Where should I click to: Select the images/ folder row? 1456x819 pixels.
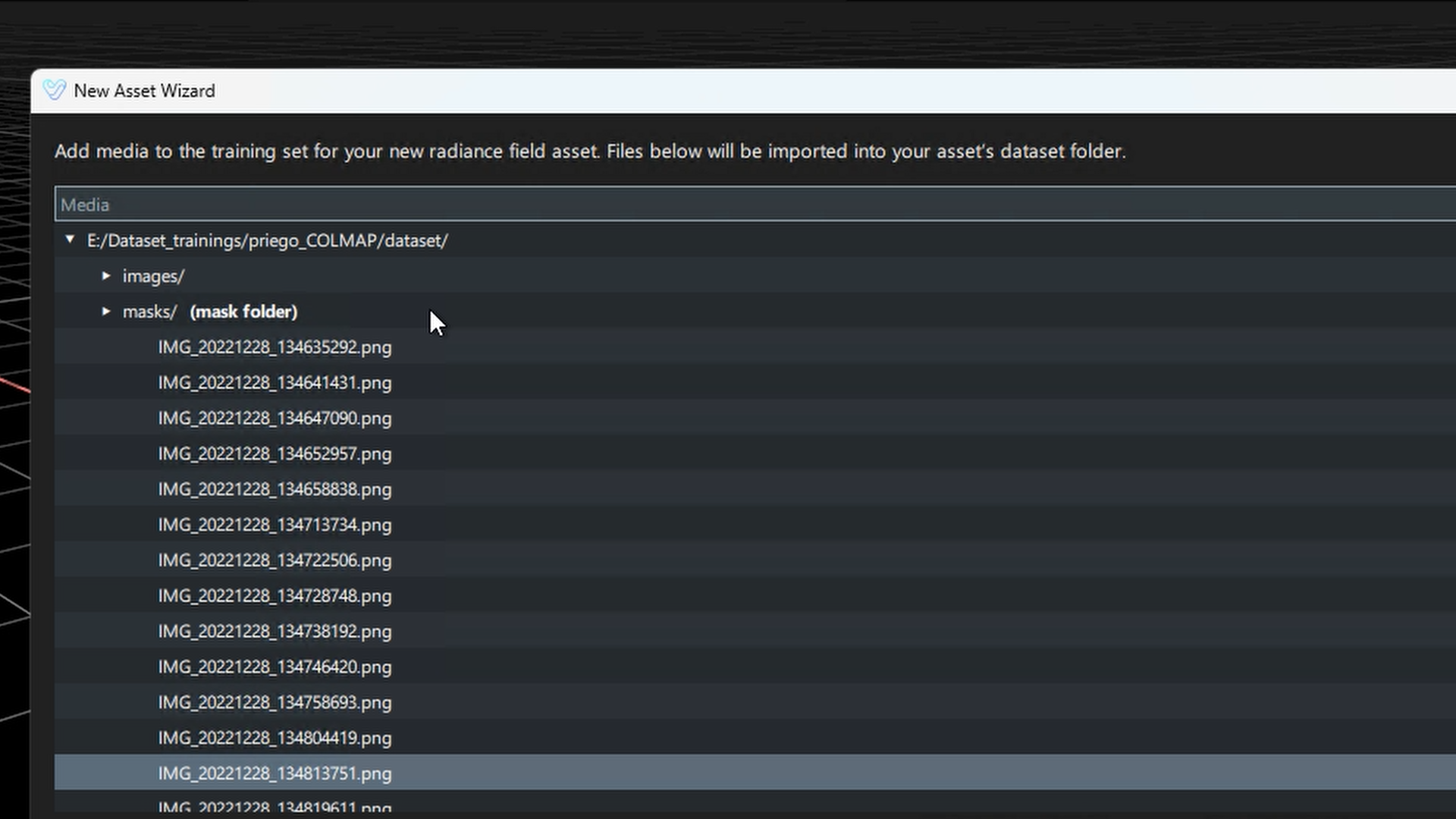(x=755, y=276)
